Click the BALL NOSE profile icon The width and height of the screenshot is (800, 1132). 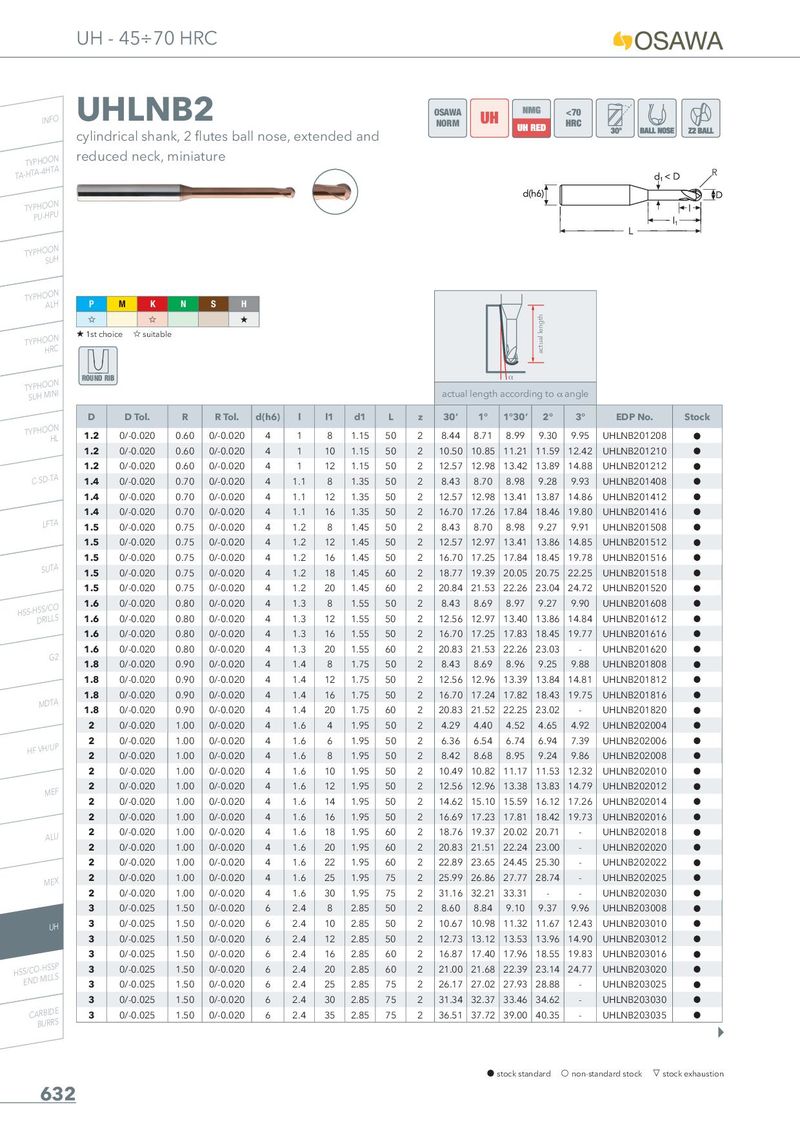[657, 118]
